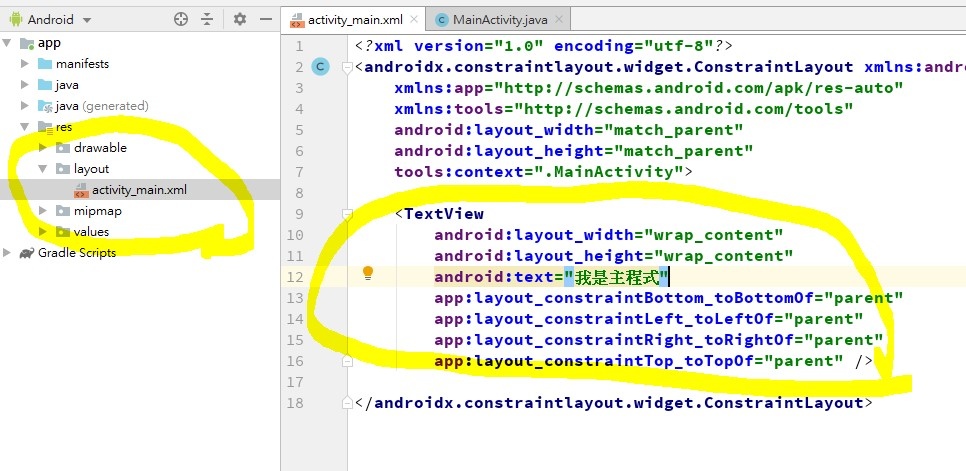Image resolution: width=966 pixels, height=471 pixels.
Task: Click the xml version declaration on line 1
Action: (543, 46)
